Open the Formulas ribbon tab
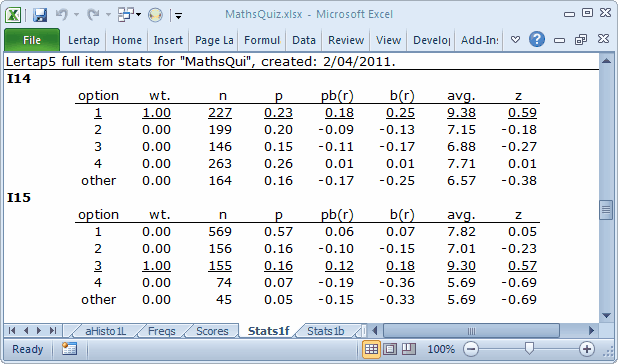 (x=262, y=40)
